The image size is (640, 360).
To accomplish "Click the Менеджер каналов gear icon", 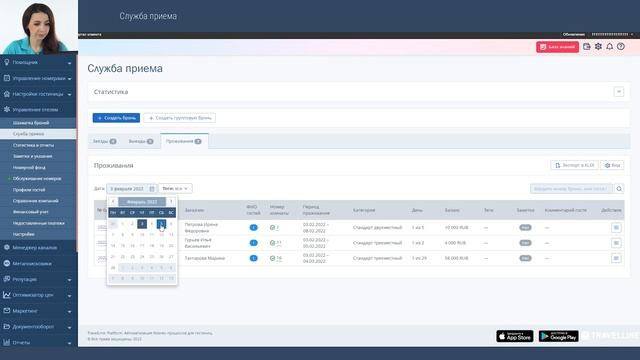I will pos(7,247).
